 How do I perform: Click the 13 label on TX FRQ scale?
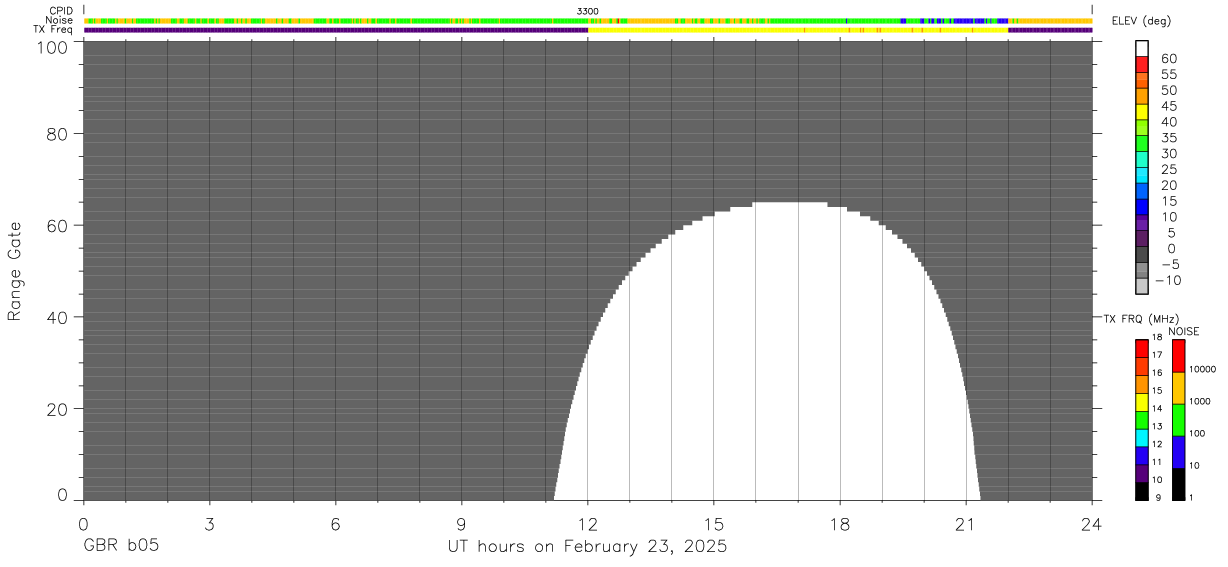click(x=1157, y=427)
